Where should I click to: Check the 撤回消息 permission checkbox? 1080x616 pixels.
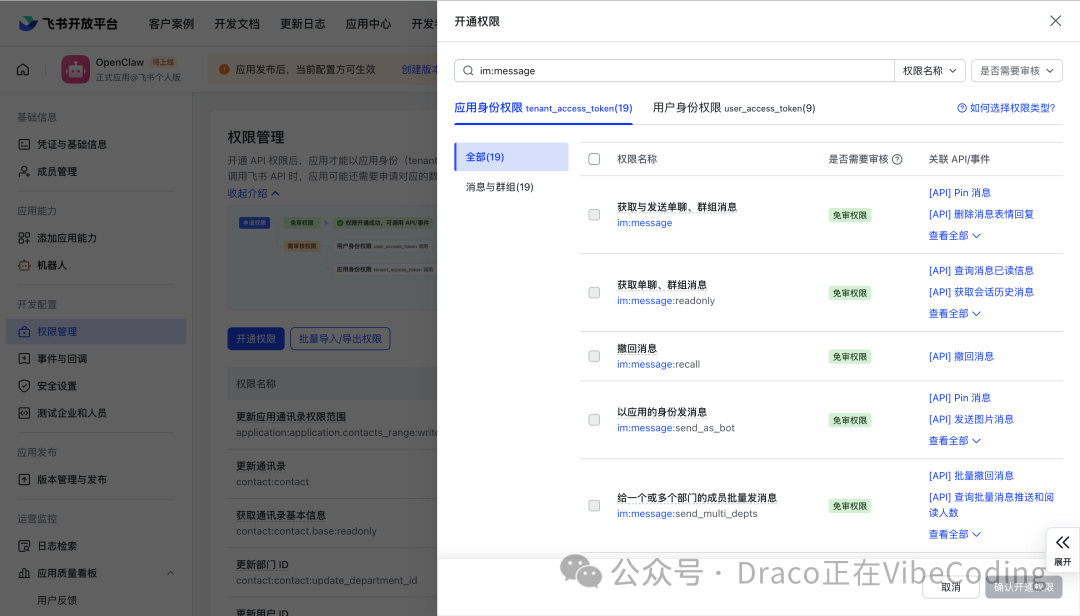[x=594, y=356]
